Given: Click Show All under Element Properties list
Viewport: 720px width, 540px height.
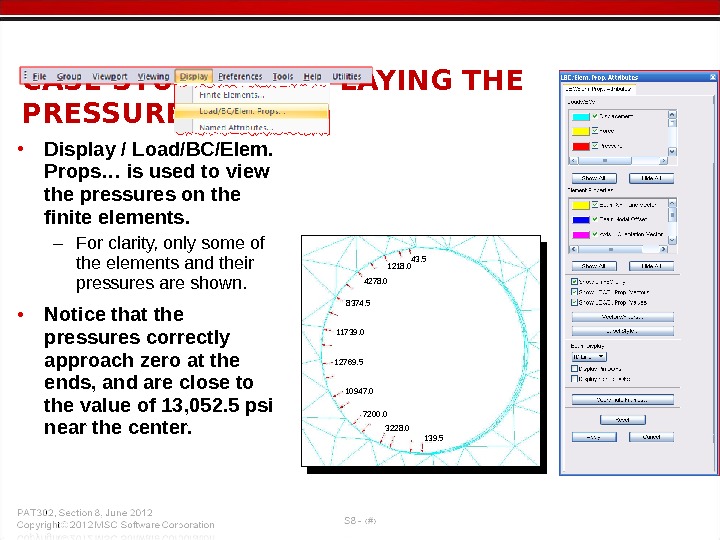Looking at the screenshot, I should tap(594, 266).
